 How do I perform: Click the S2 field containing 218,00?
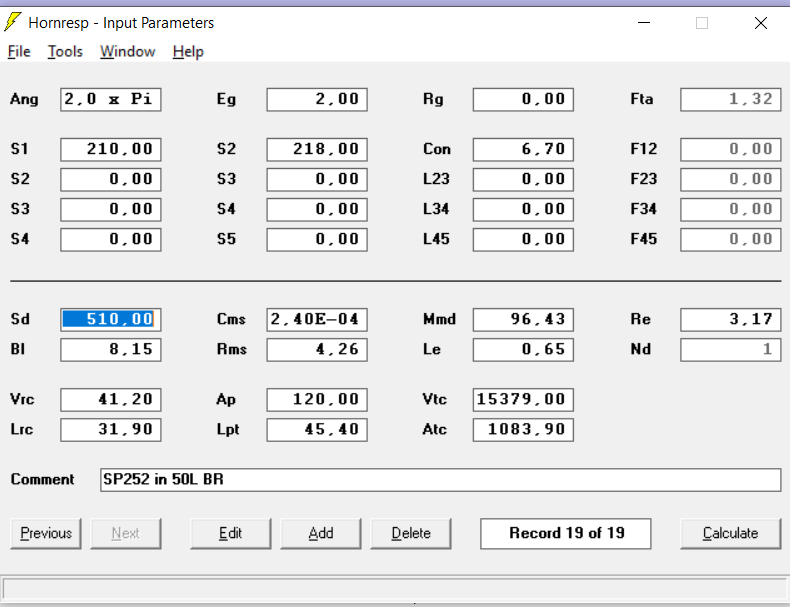coord(317,149)
